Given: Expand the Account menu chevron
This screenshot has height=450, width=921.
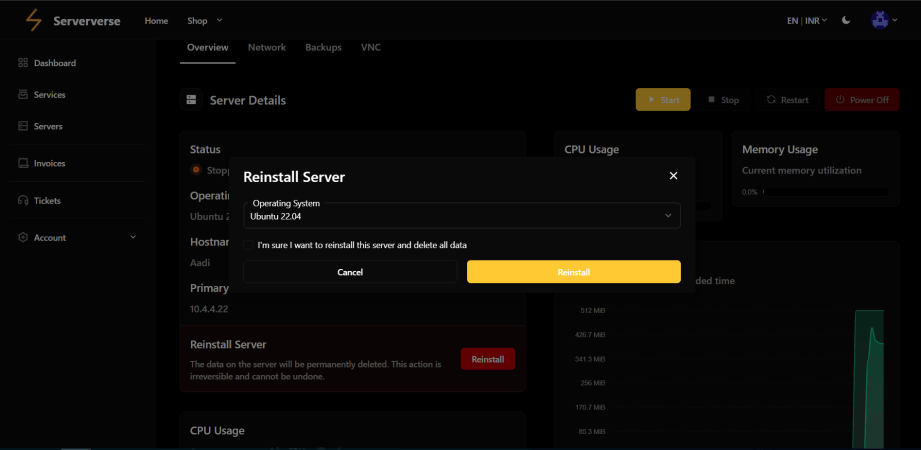Looking at the screenshot, I should tap(133, 237).
